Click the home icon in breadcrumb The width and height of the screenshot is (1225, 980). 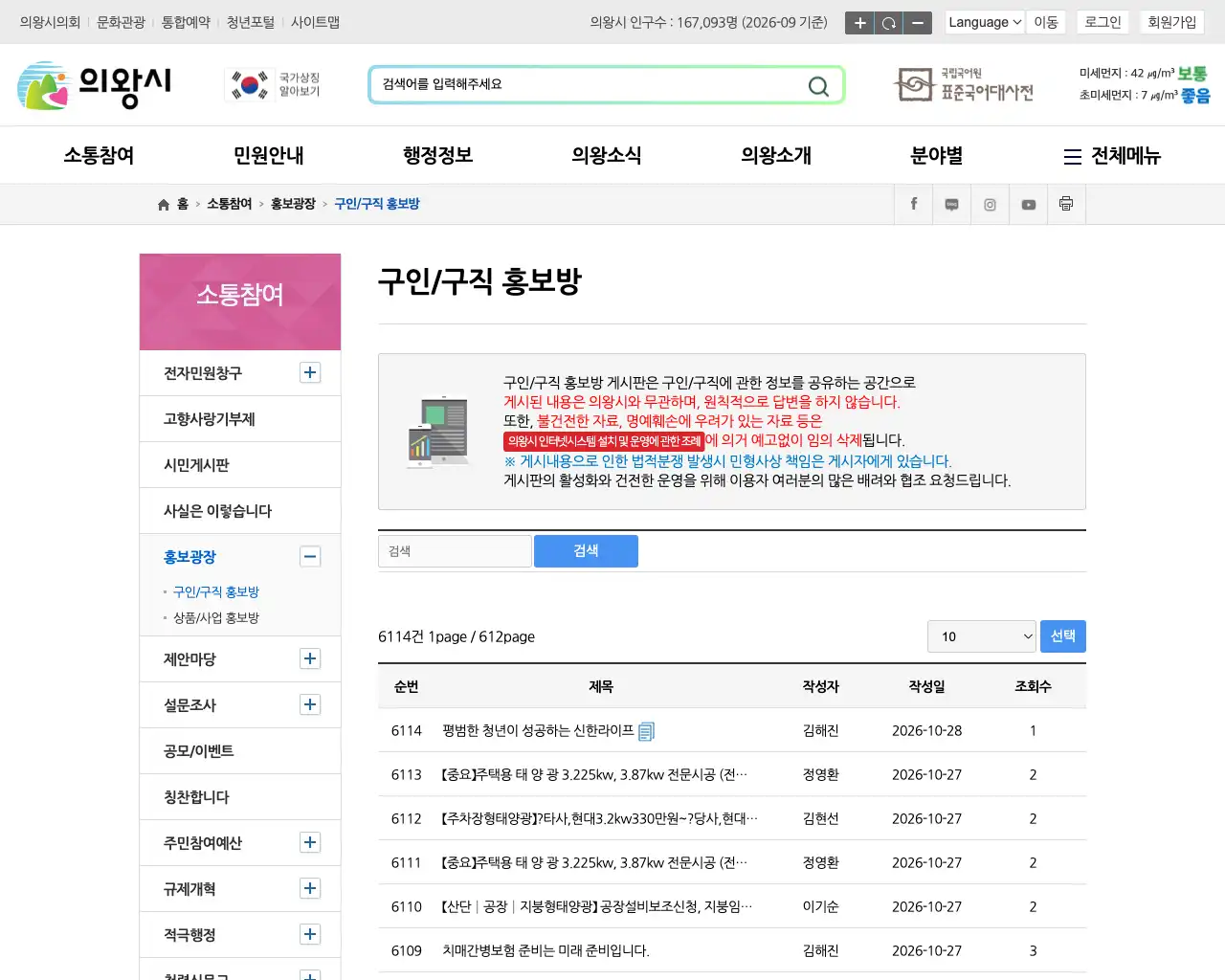click(x=164, y=205)
